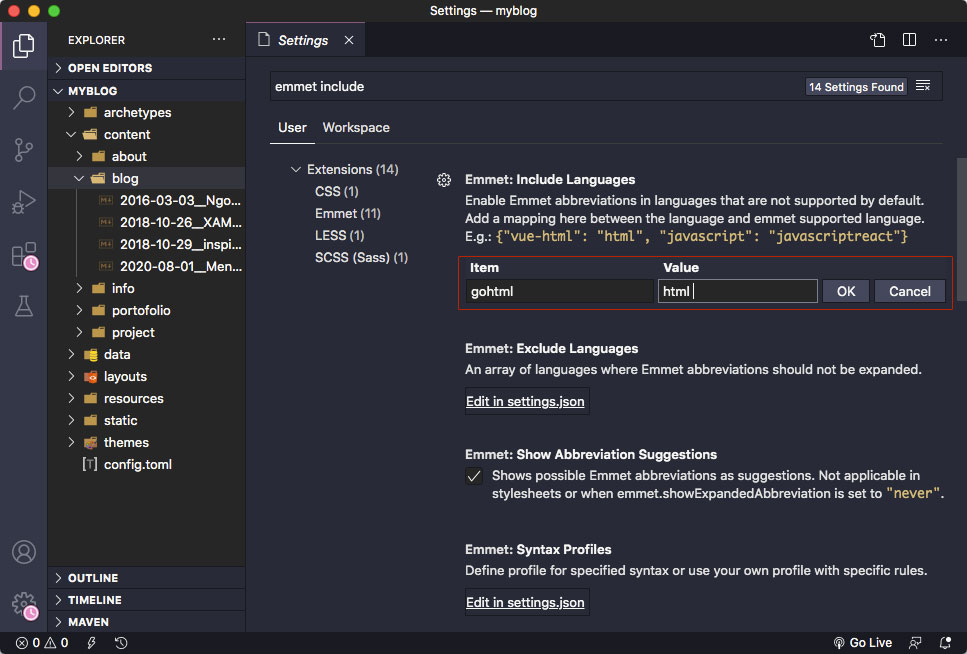Open the Source Control view icon
Image resolution: width=967 pixels, height=654 pixels.
point(23,150)
